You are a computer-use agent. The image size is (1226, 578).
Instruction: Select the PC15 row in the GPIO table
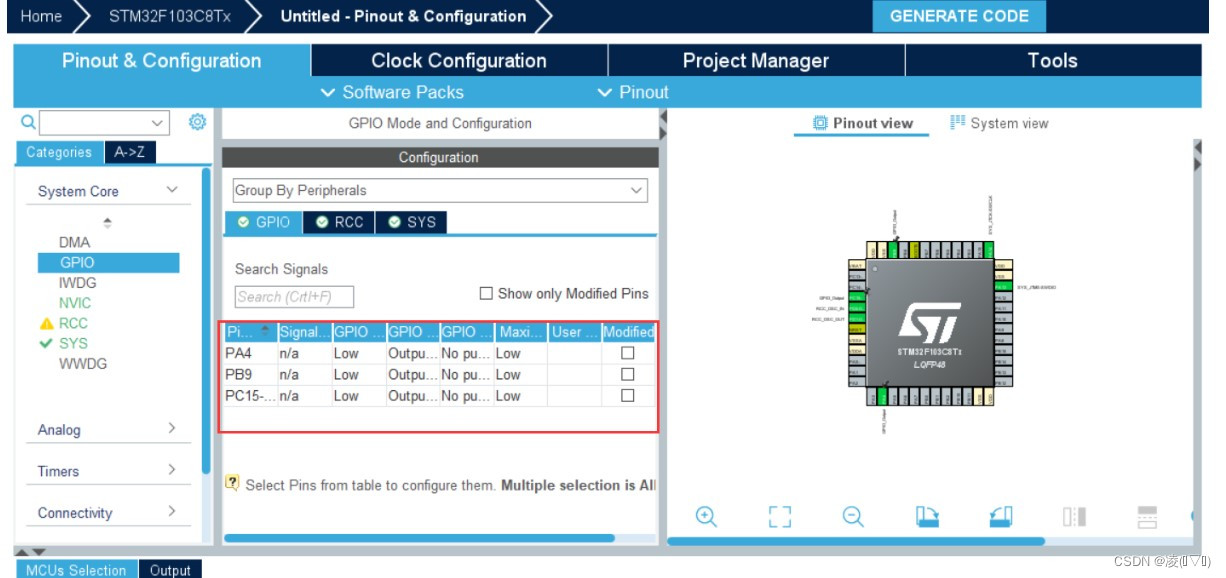pyautogui.click(x=439, y=395)
